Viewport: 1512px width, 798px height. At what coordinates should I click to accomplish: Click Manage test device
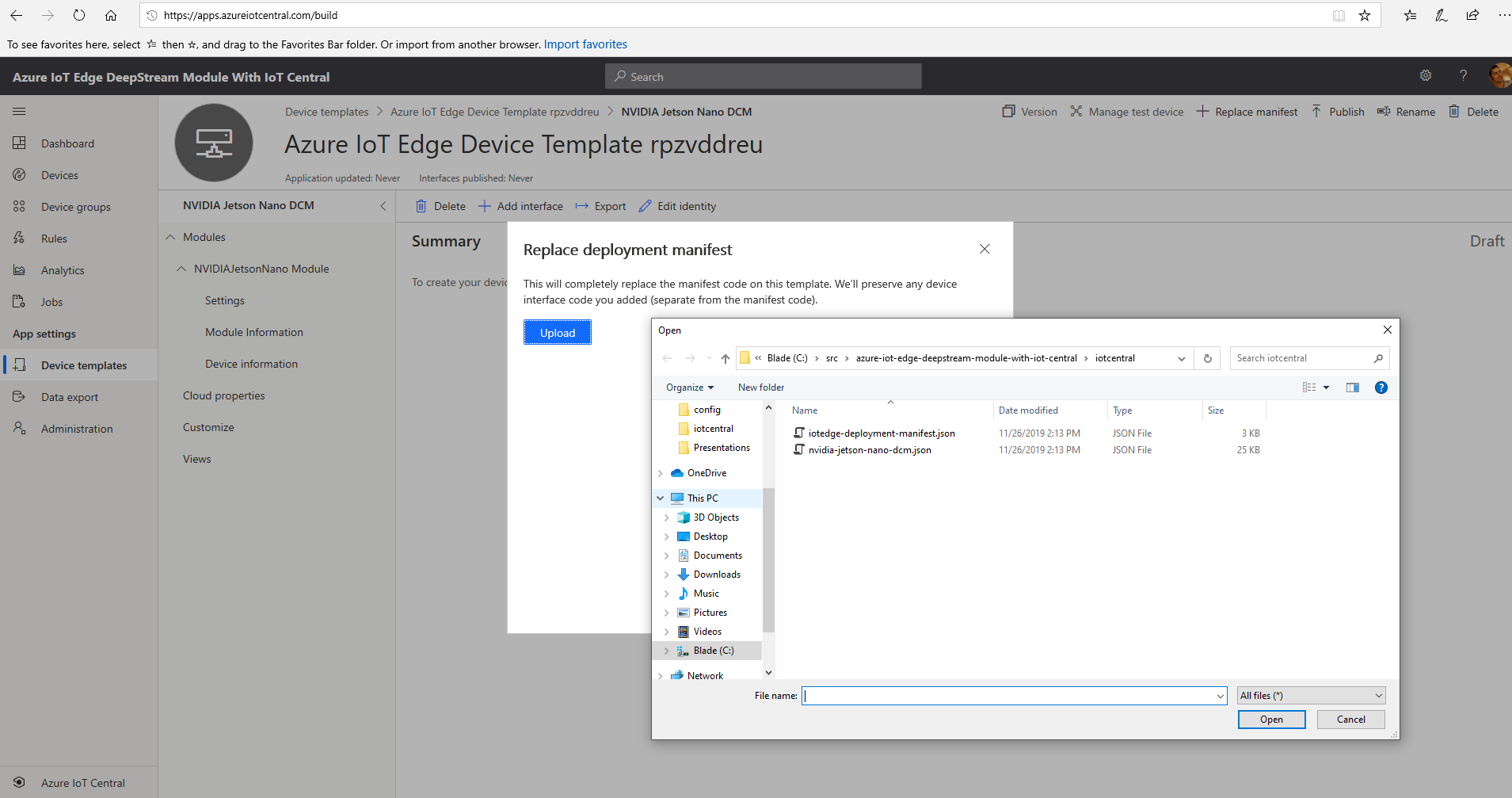tap(1126, 112)
